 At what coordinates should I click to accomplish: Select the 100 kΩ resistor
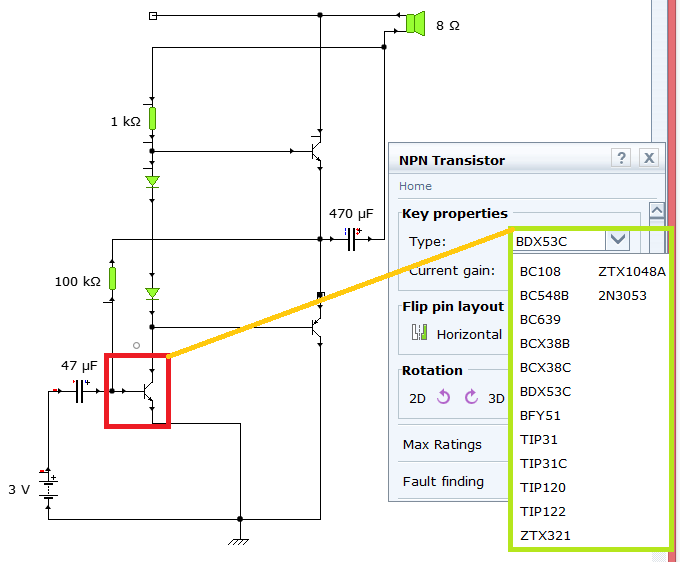pos(112,278)
